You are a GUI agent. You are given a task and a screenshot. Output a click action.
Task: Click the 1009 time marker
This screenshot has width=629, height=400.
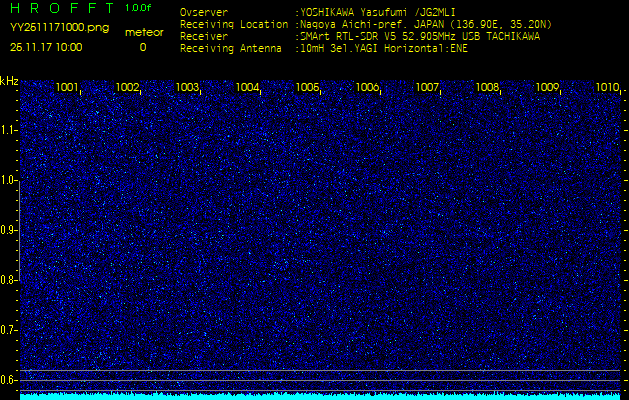pos(547,88)
